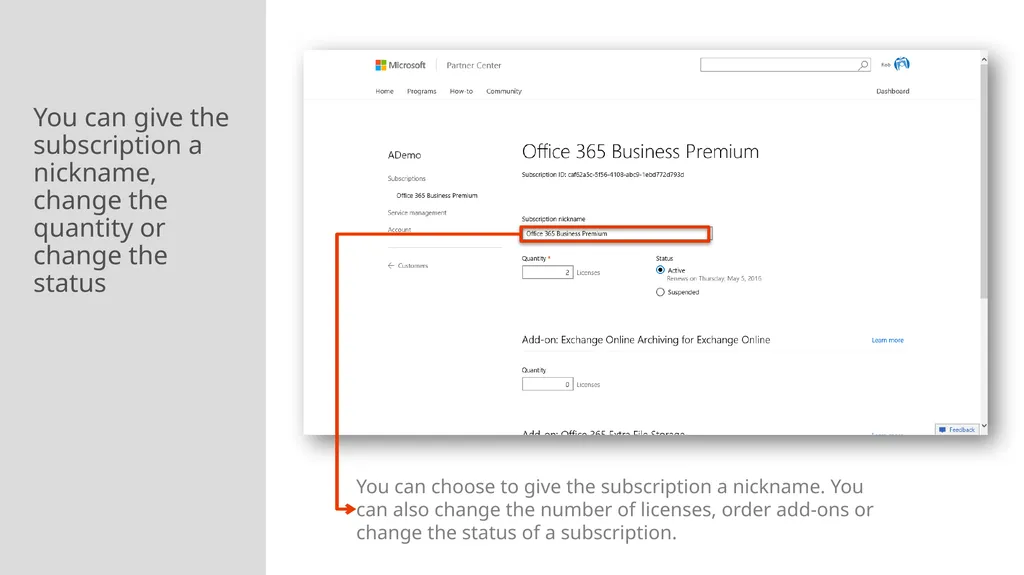Open Service management in the sidebar
The width and height of the screenshot is (1024, 575).
pos(417,212)
